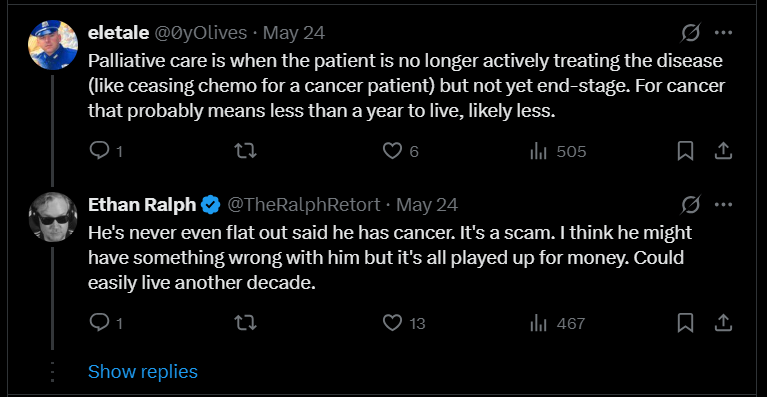
Task: Open more options menu on Ethan Ralph's tweet
Action: [723, 204]
